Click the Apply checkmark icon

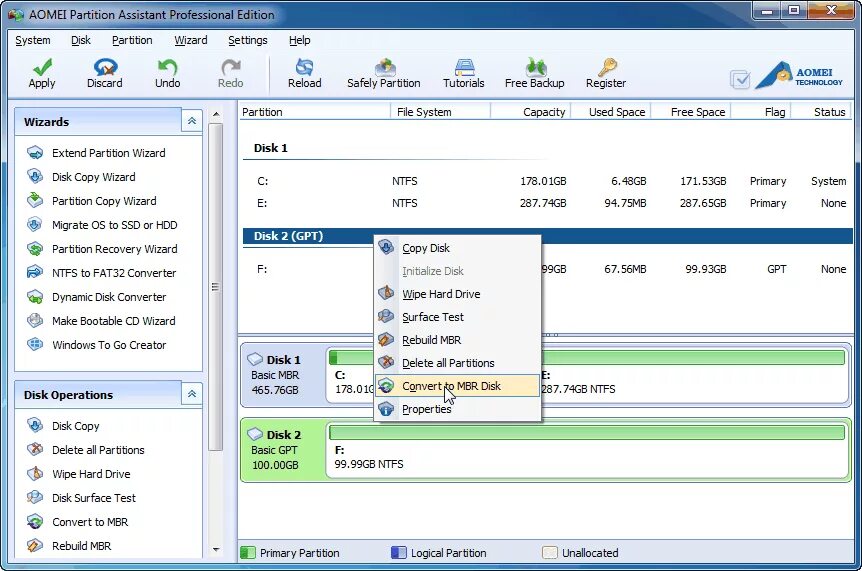tap(42, 68)
